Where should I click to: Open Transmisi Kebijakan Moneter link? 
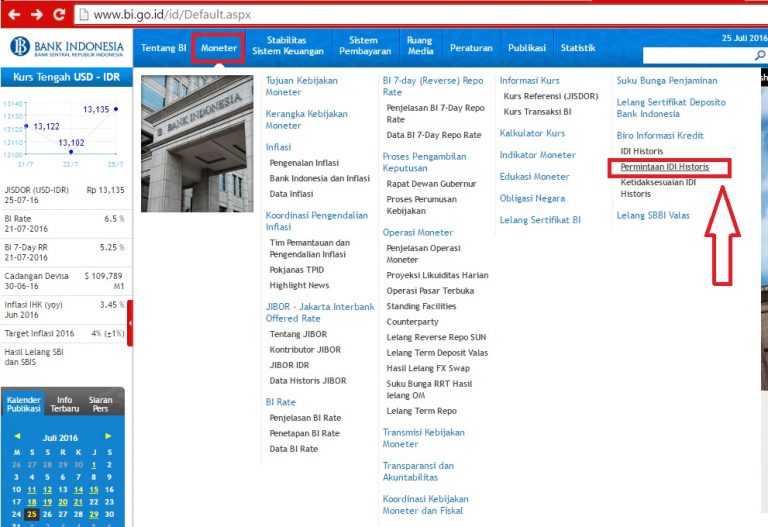click(x=424, y=438)
